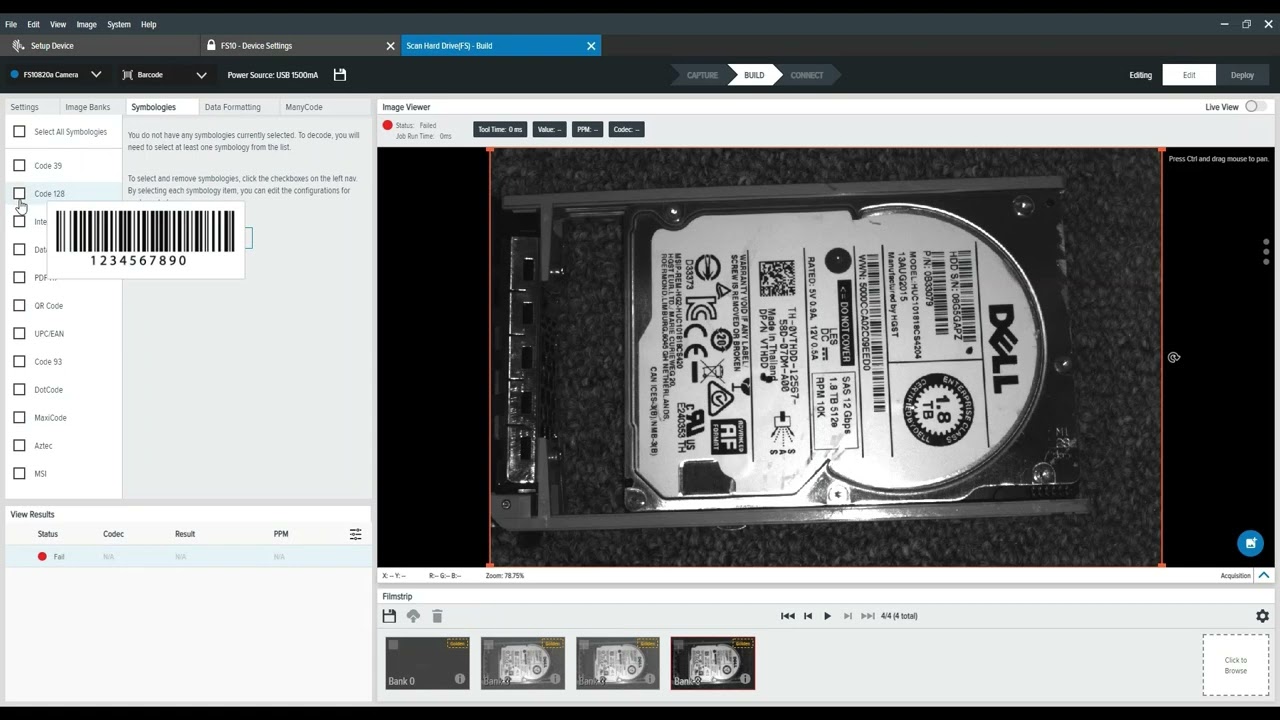
Task: Step to the previous filmstrip image
Action: (808, 616)
